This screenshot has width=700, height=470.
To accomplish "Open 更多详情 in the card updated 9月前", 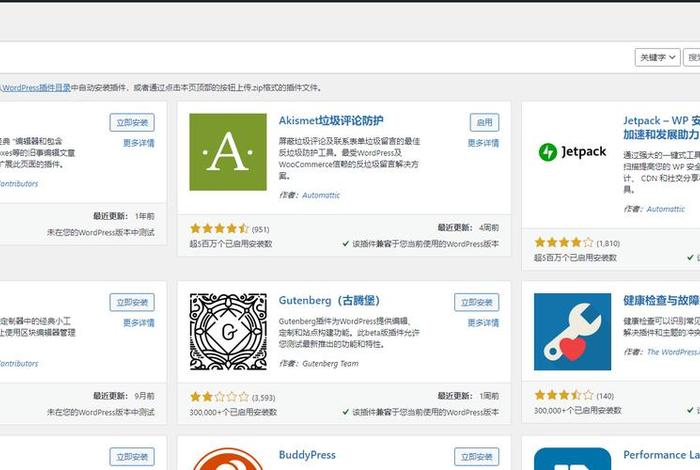I will 139,323.
